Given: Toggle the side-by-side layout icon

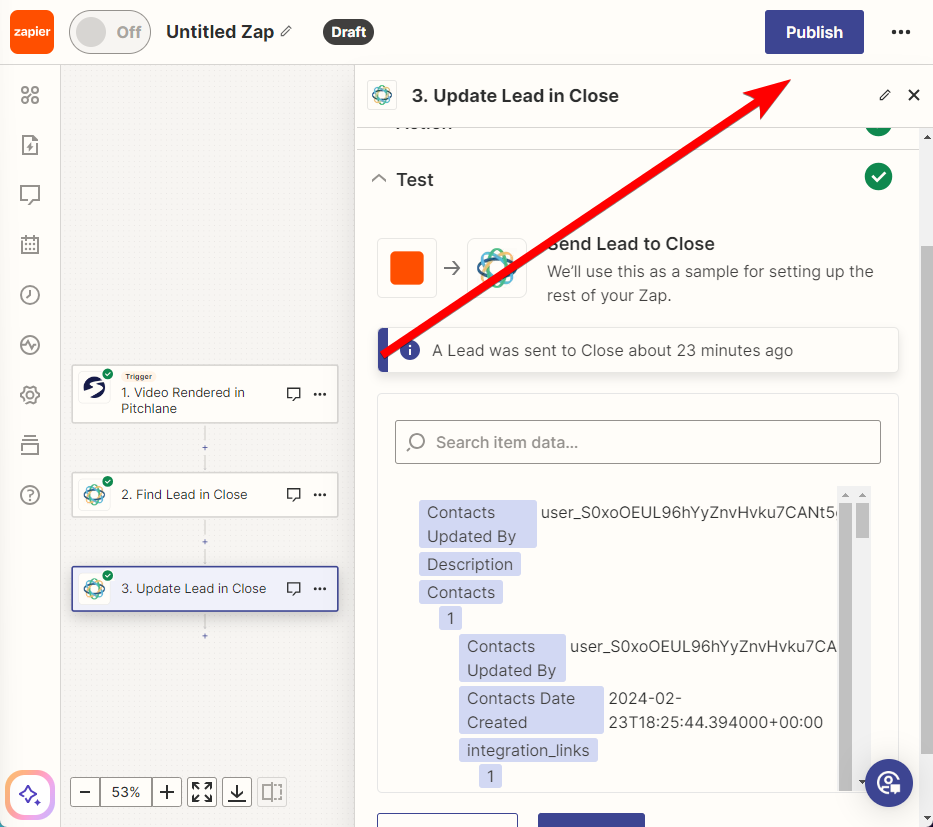Looking at the screenshot, I should 272,792.
